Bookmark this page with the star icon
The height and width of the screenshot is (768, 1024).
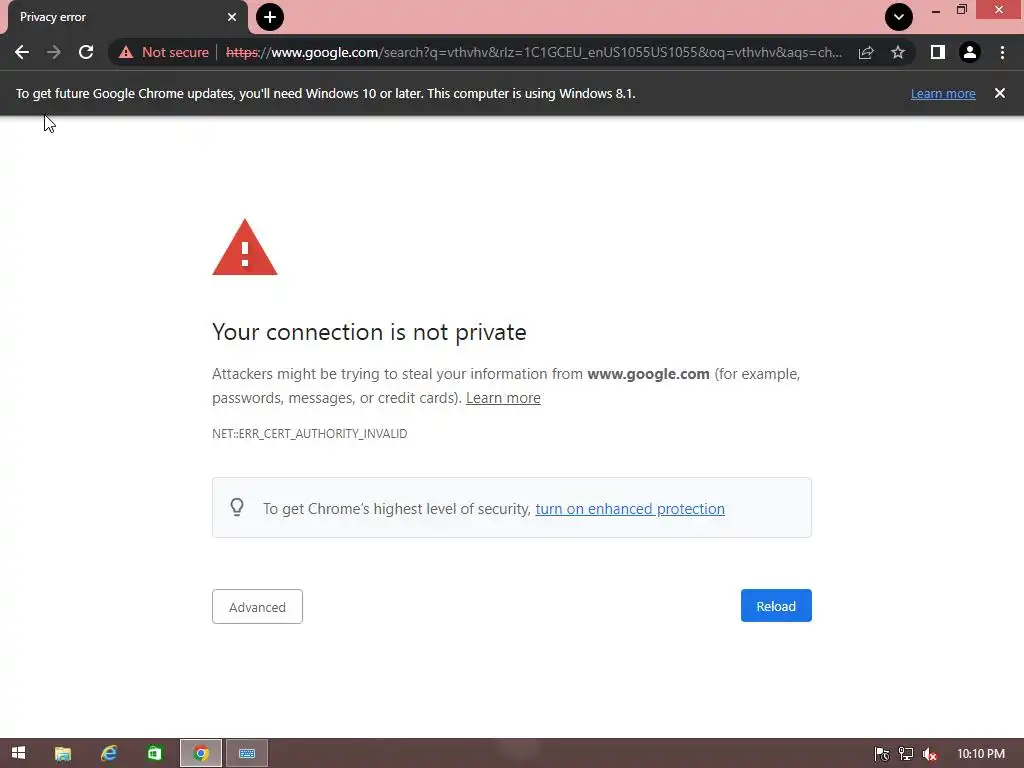click(898, 52)
